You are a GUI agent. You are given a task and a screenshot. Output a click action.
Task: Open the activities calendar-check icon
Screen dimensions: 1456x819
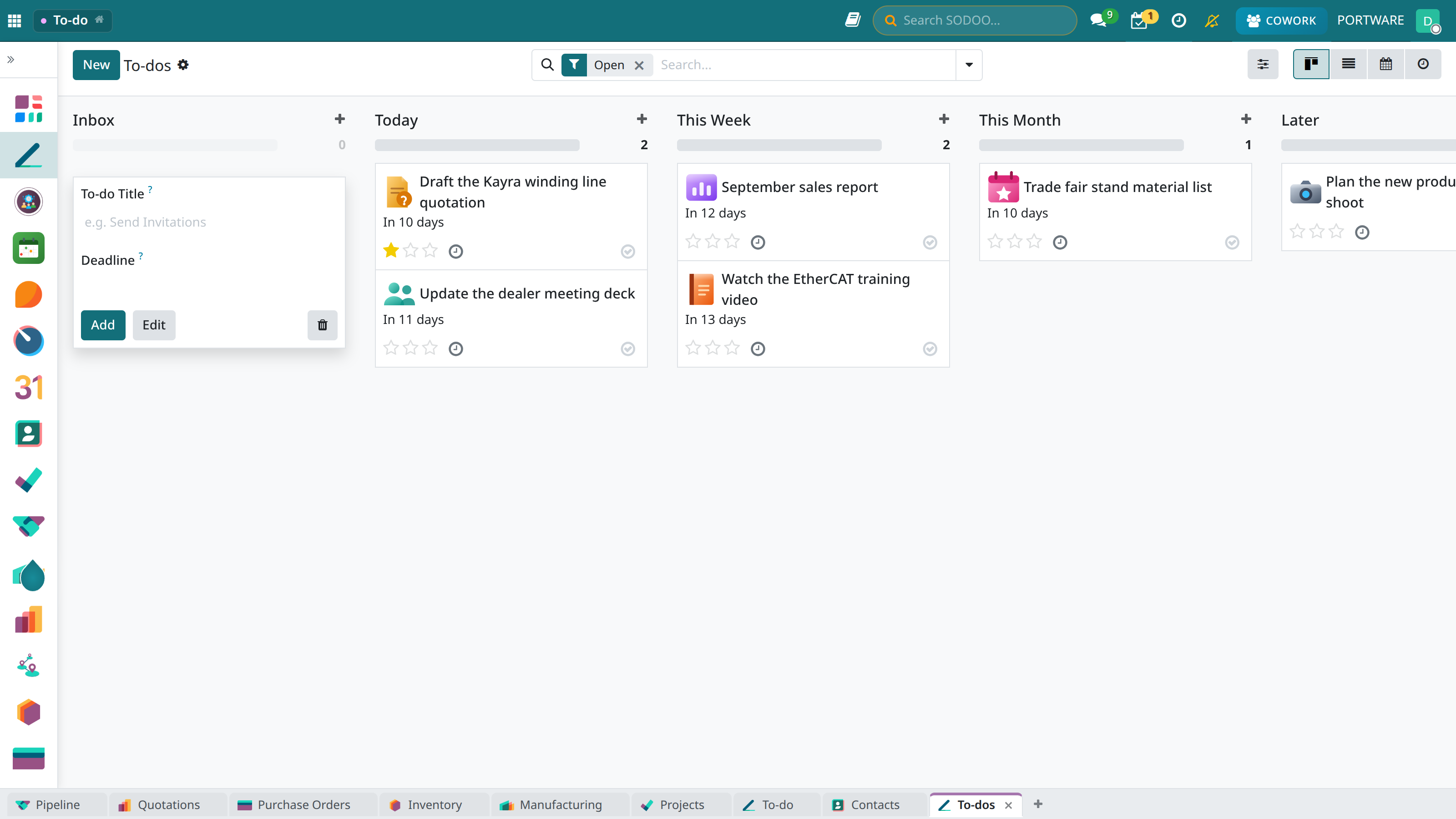pos(1139,20)
